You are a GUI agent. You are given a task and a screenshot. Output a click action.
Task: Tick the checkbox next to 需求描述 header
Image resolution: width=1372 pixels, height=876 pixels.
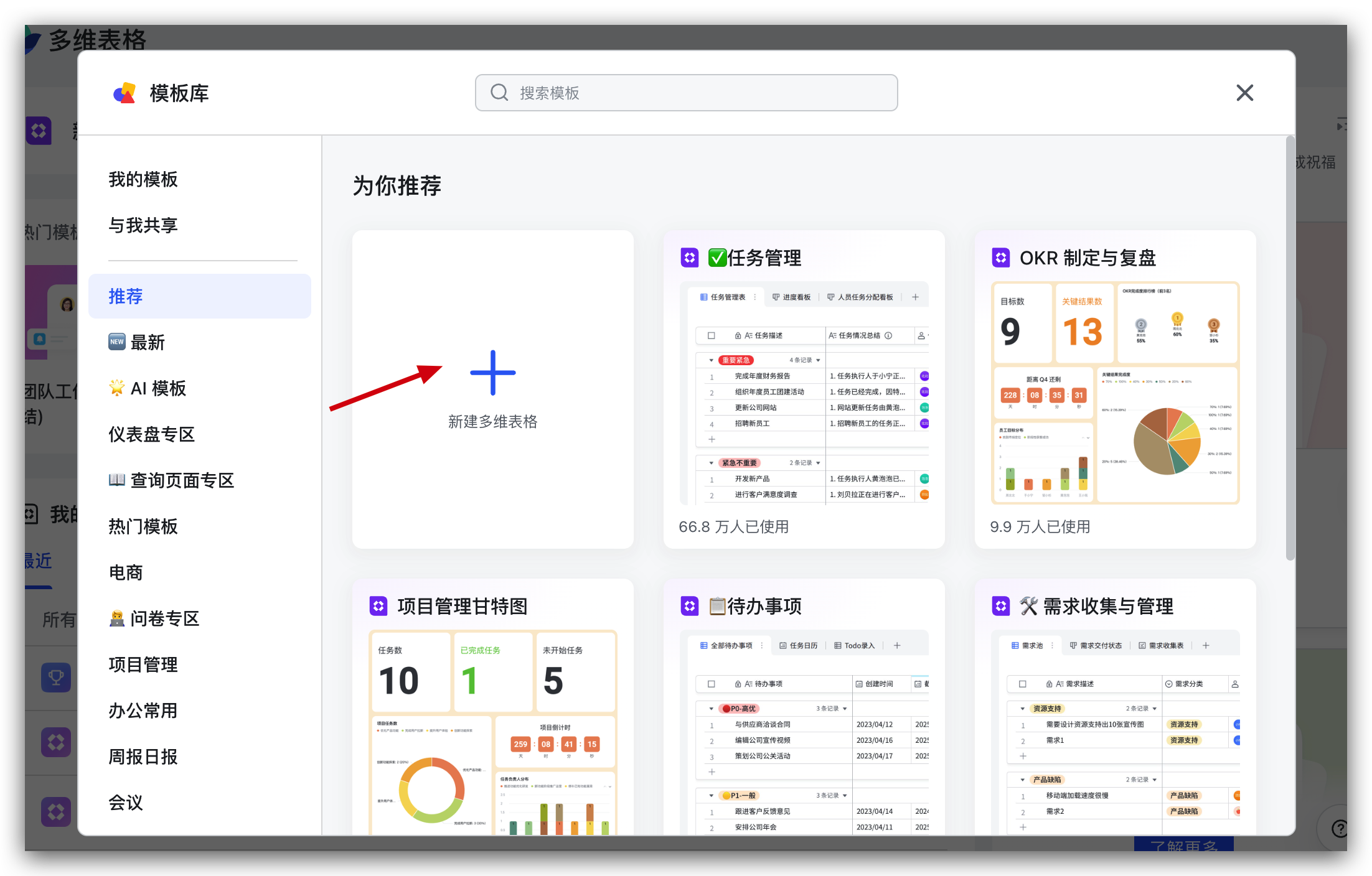pyautogui.click(x=1023, y=684)
